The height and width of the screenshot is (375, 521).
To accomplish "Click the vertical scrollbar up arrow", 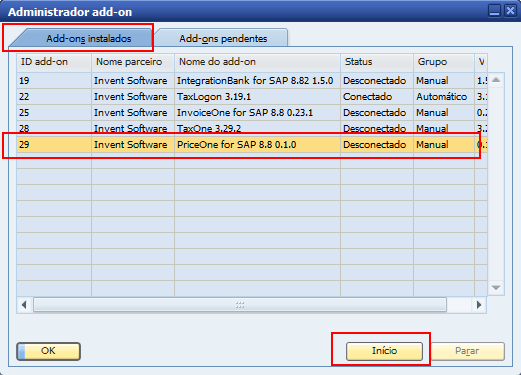I will point(496,80).
